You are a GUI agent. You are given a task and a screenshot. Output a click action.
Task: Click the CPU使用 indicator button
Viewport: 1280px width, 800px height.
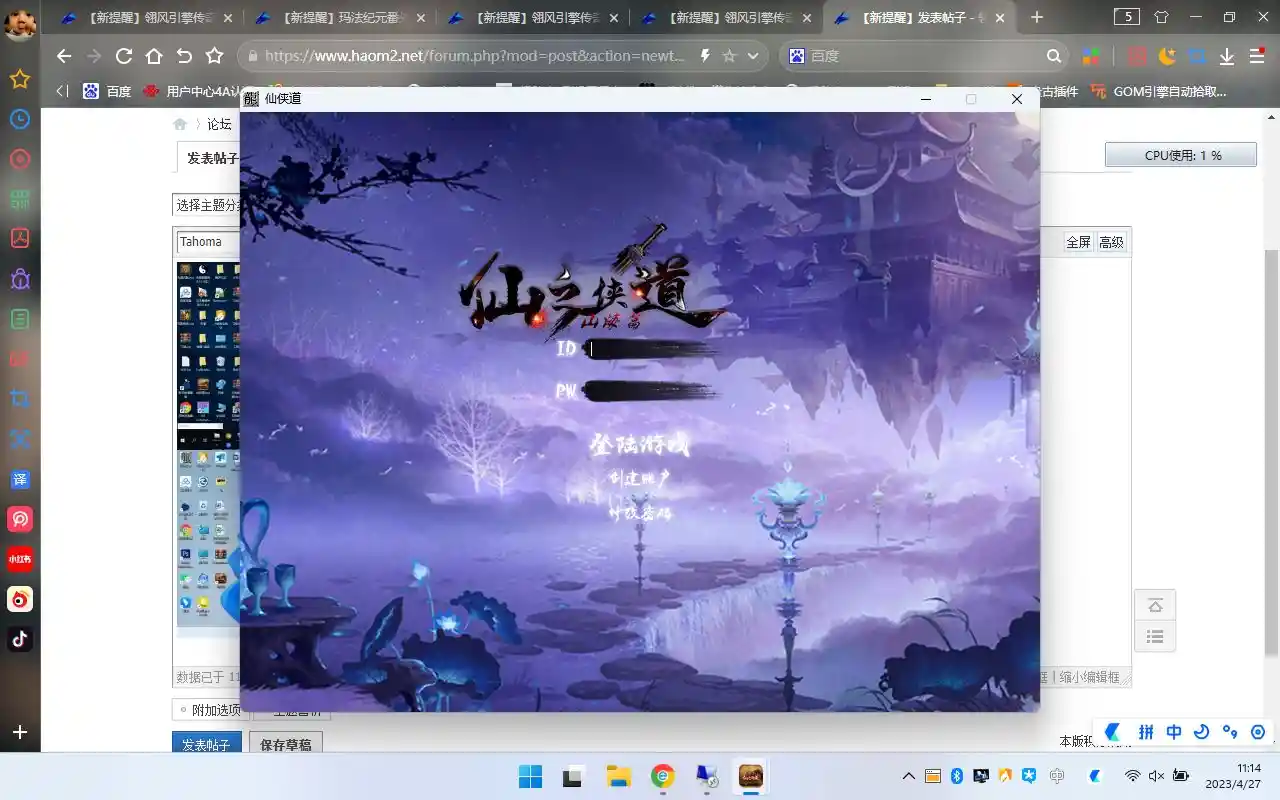click(x=1181, y=155)
